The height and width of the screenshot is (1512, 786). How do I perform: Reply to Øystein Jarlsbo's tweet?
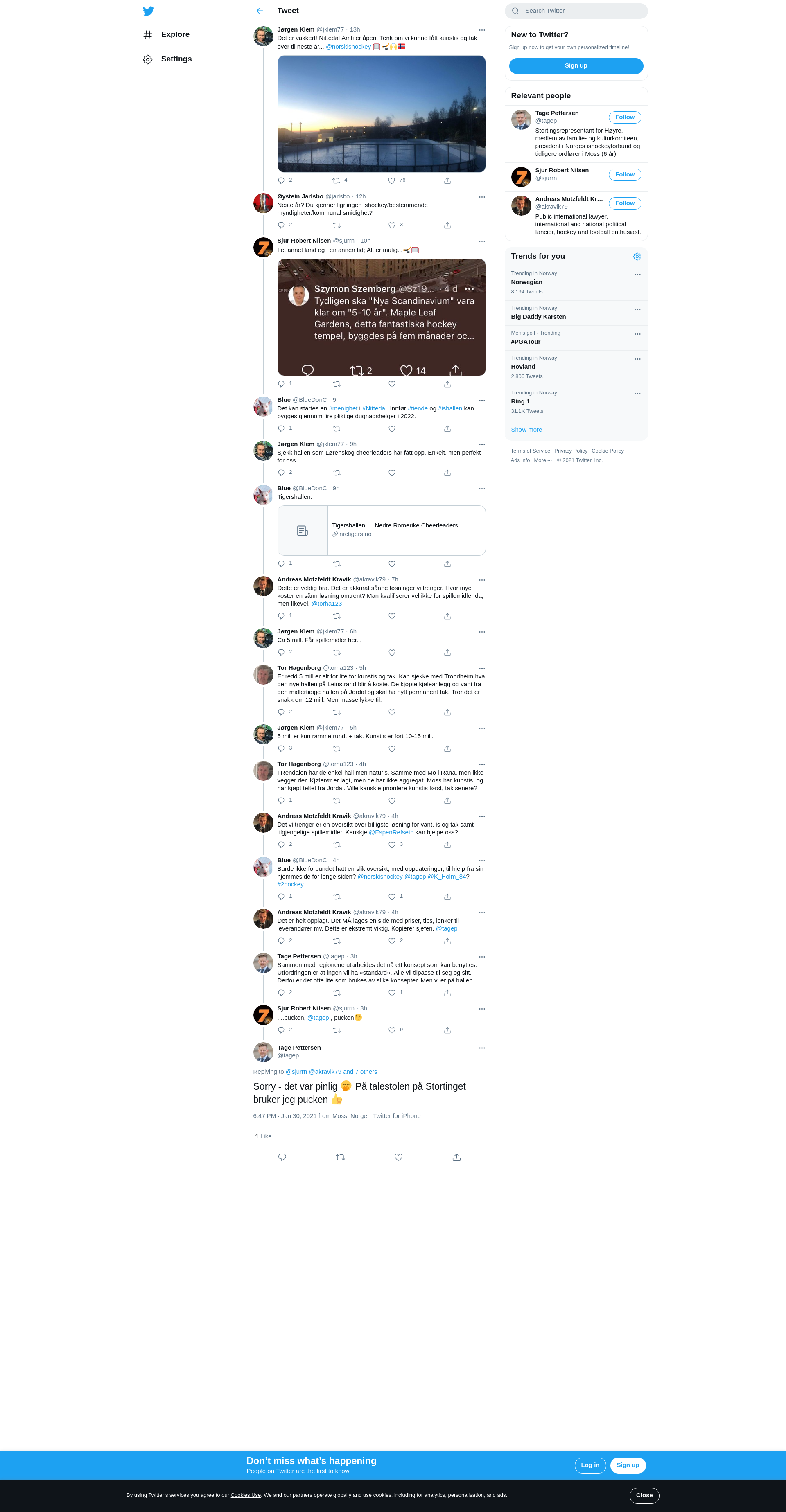coord(281,225)
